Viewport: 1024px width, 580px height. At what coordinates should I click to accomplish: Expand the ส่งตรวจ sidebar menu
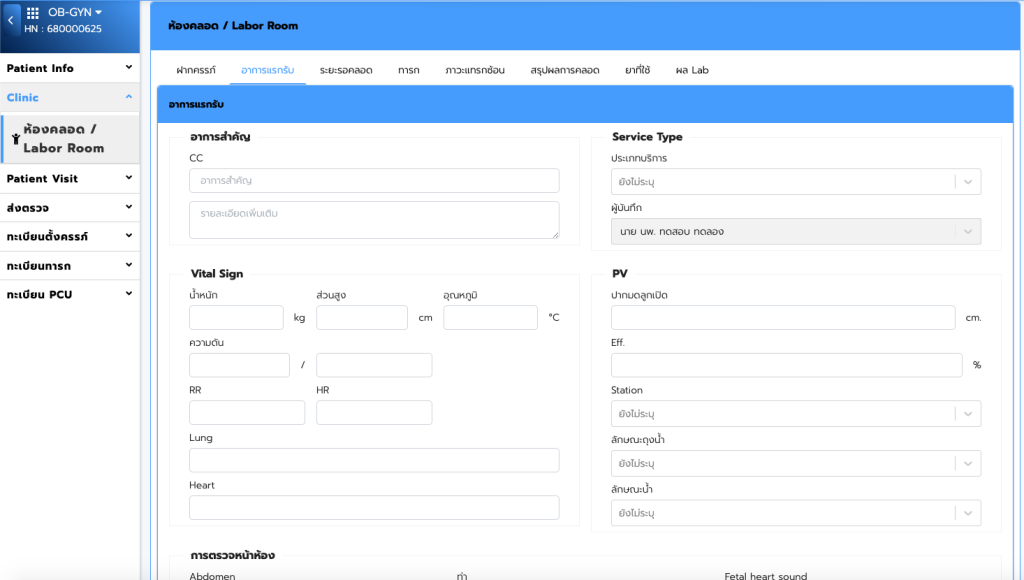click(69, 207)
